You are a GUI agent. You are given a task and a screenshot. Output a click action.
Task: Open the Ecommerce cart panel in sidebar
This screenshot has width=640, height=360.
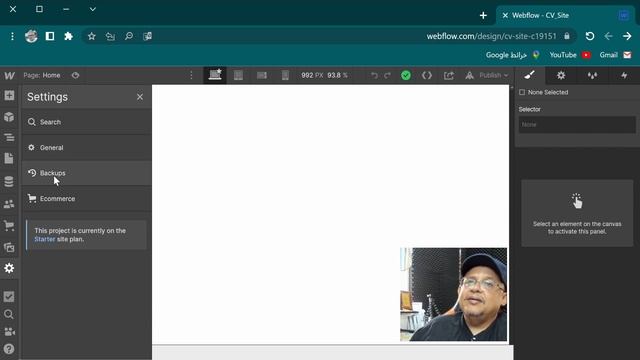pos(9,225)
